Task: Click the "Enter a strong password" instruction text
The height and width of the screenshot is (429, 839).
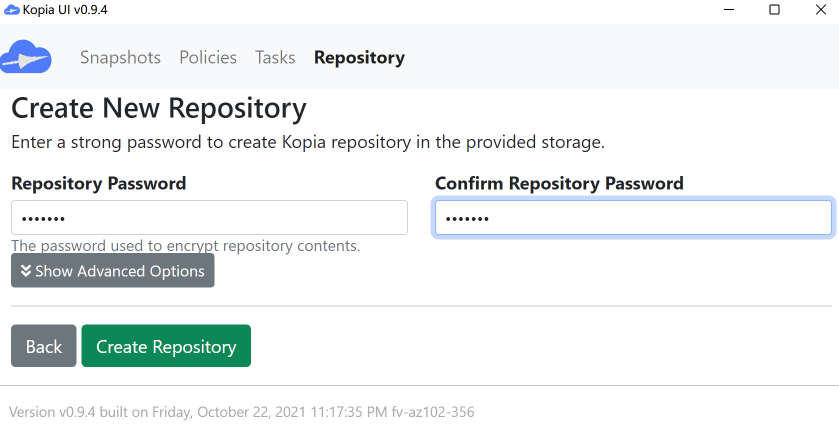Action: coord(307,142)
